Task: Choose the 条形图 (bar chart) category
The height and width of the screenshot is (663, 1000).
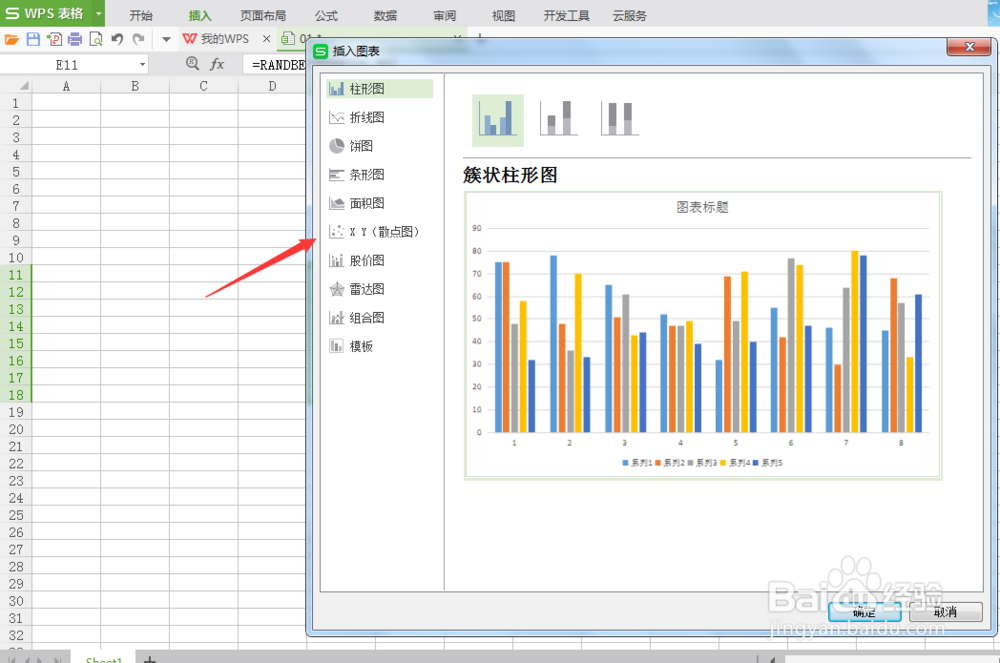Action: 365,174
